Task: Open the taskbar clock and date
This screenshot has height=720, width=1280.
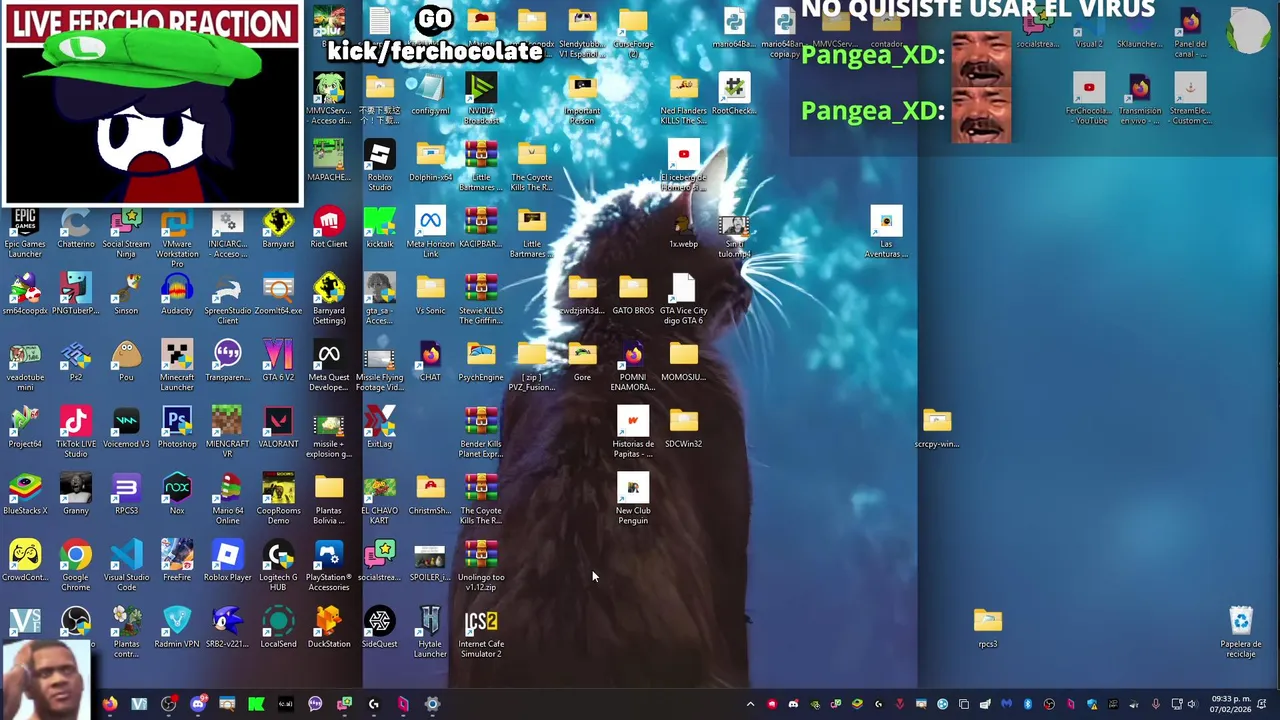Action: pyautogui.click(x=1231, y=704)
